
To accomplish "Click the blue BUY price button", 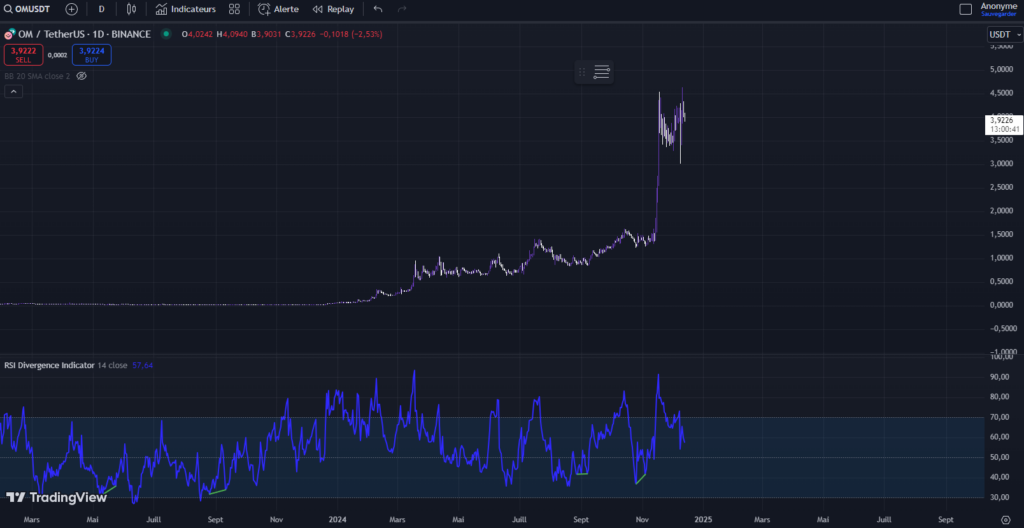I will pyautogui.click(x=91, y=55).
